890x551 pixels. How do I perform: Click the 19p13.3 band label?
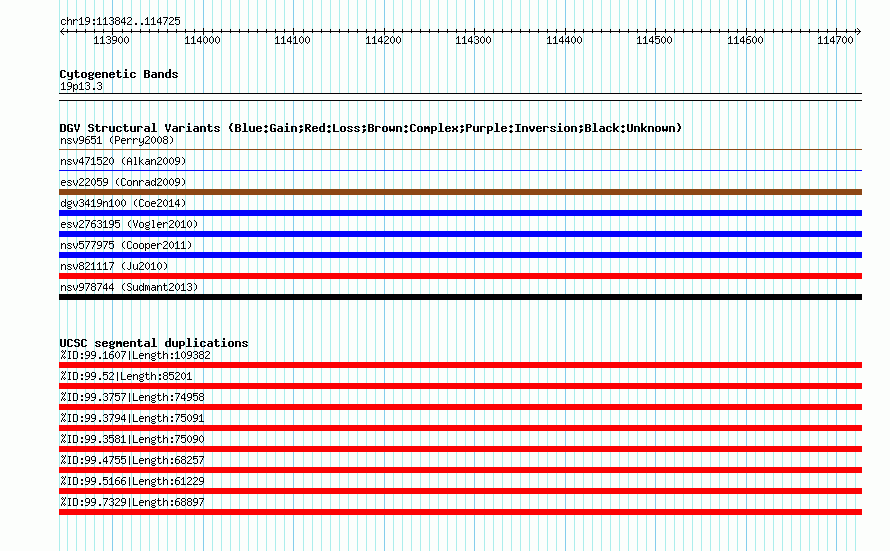click(x=81, y=86)
